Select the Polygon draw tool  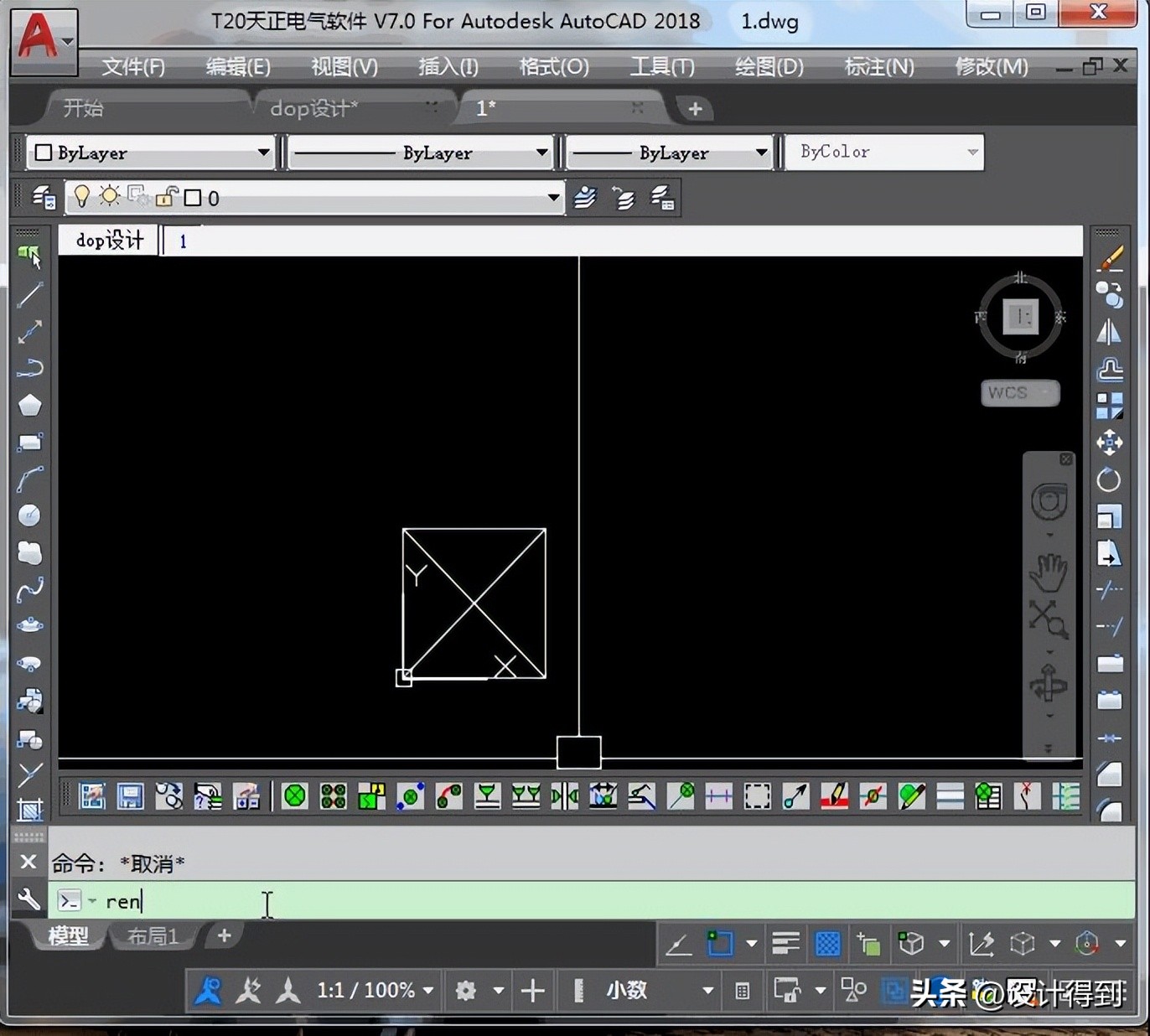(30, 406)
